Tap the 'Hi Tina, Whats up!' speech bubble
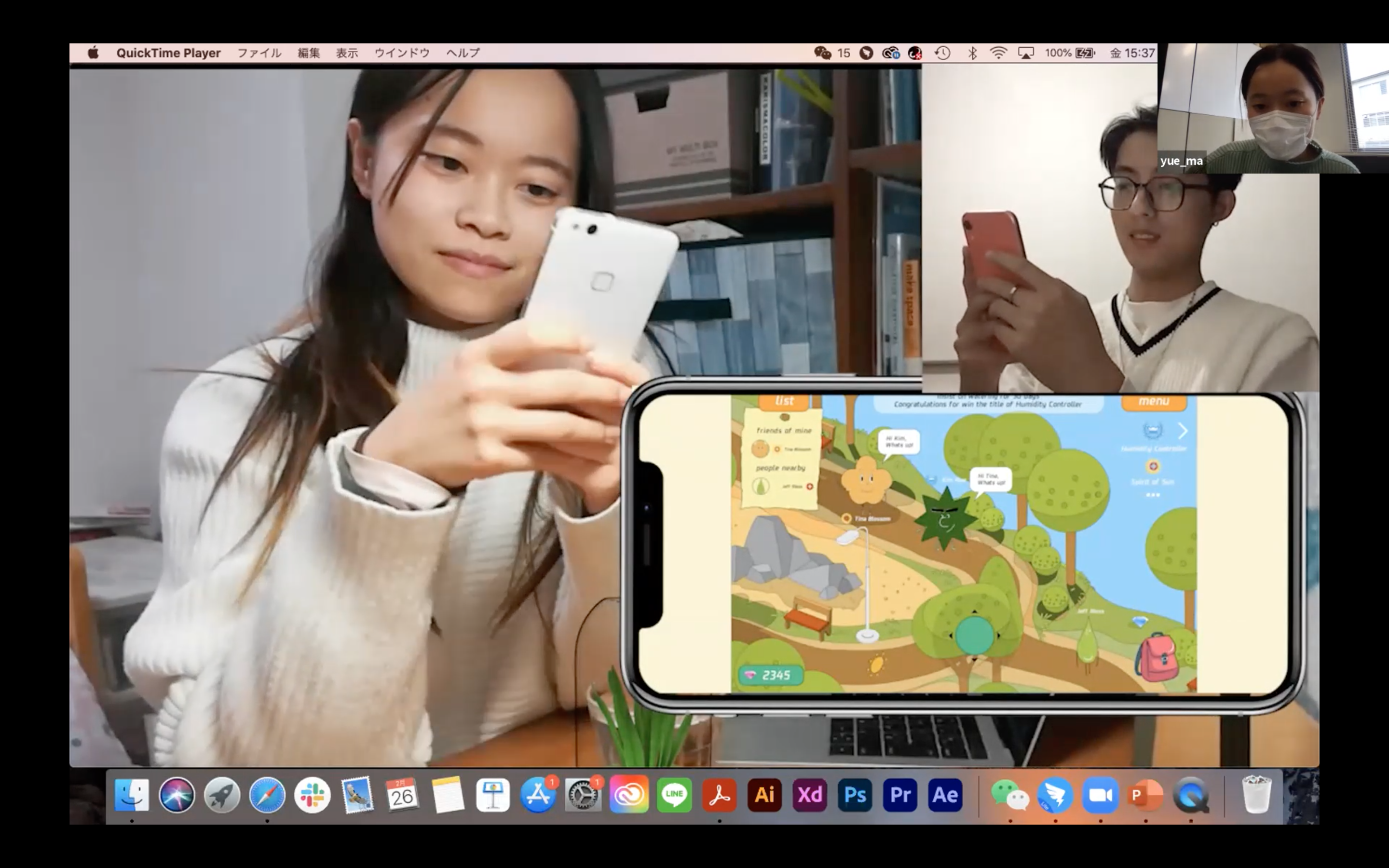Screen dimensions: 1389x868 coord(991,480)
